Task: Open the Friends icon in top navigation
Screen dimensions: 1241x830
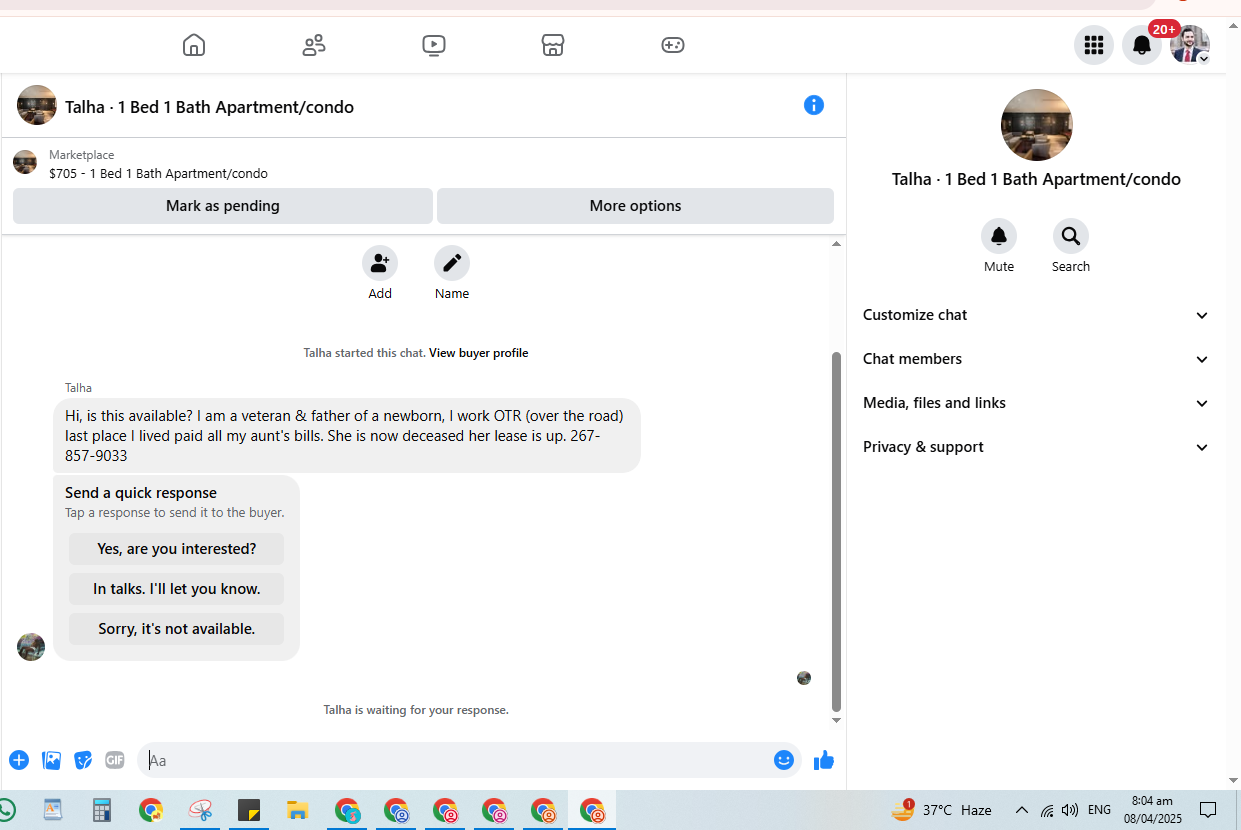Action: pyautogui.click(x=314, y=45)
